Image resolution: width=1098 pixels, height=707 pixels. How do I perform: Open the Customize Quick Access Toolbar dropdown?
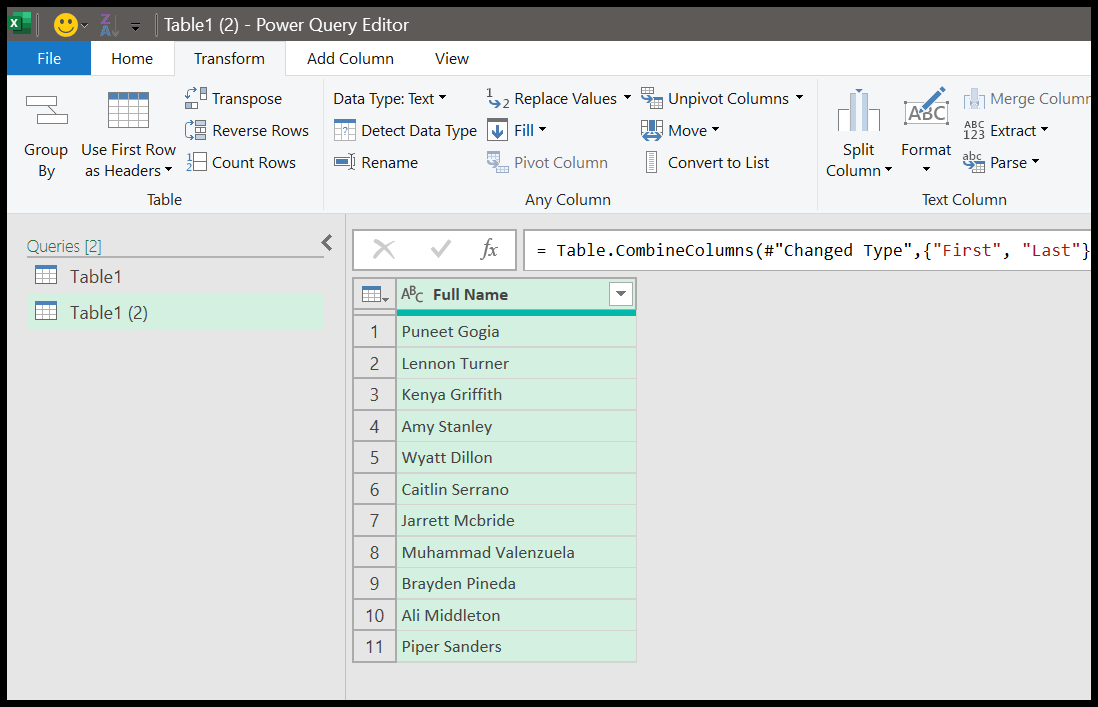[x=136, y=27]
